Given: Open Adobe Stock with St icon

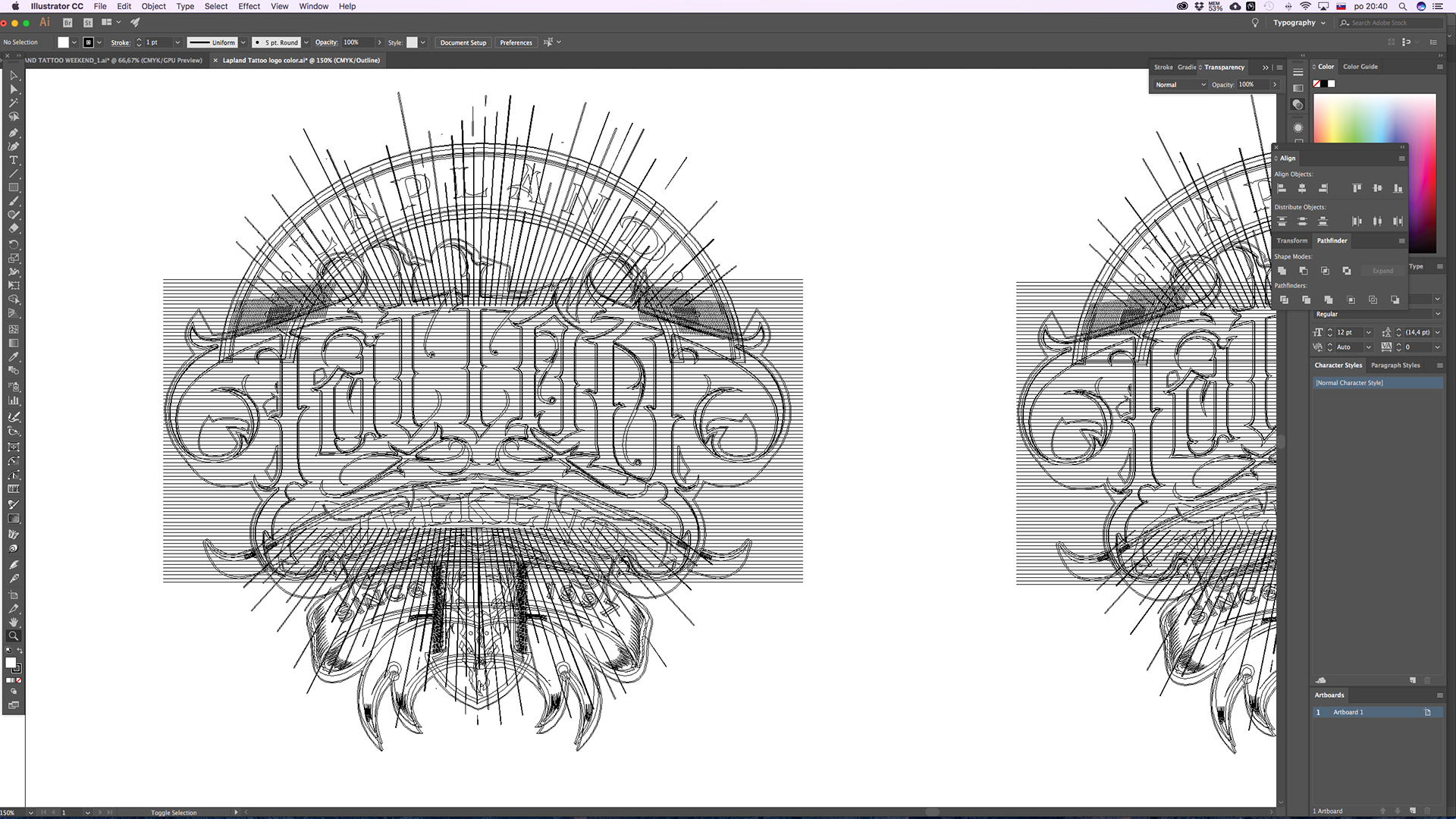Looking at the screenshot, I should (x=88, y=23).
